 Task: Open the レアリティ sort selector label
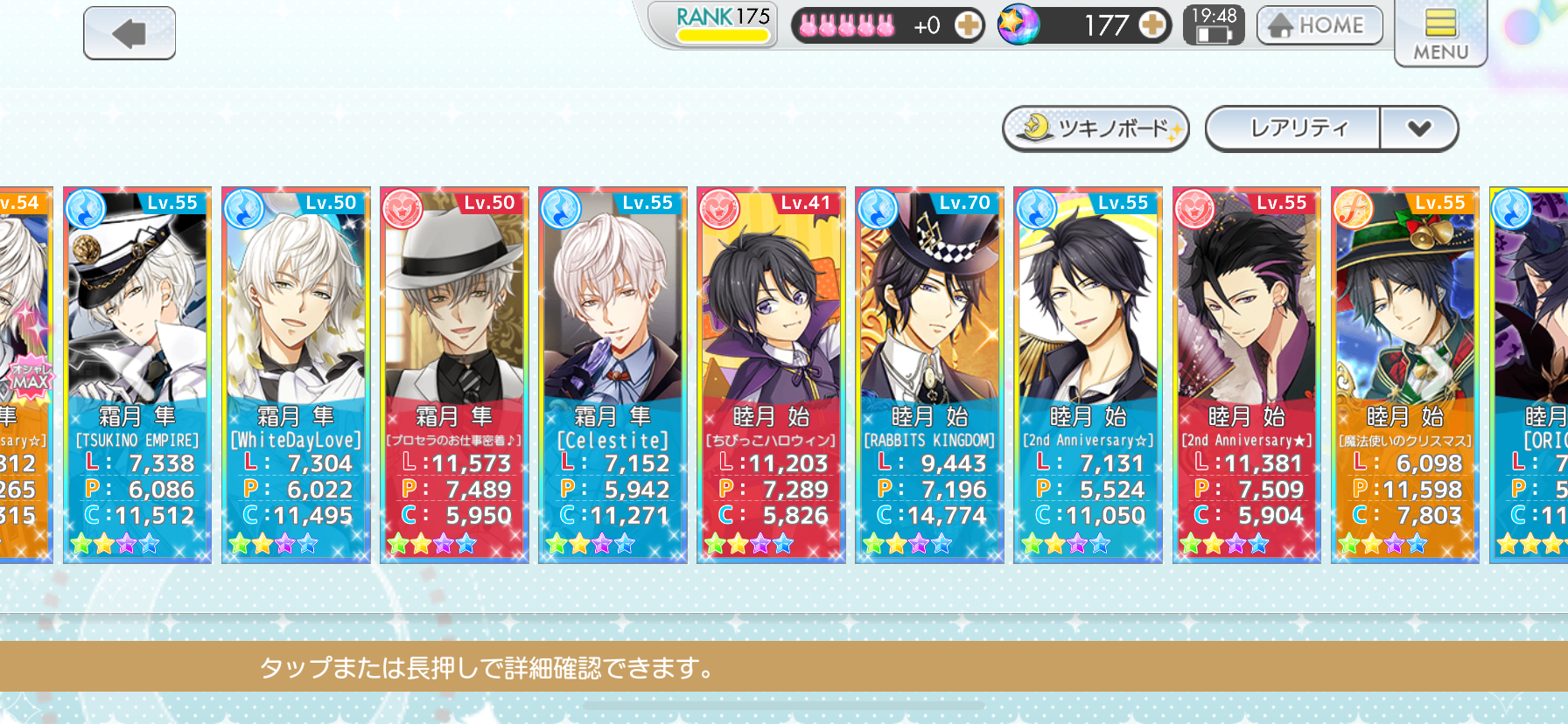1293,129
